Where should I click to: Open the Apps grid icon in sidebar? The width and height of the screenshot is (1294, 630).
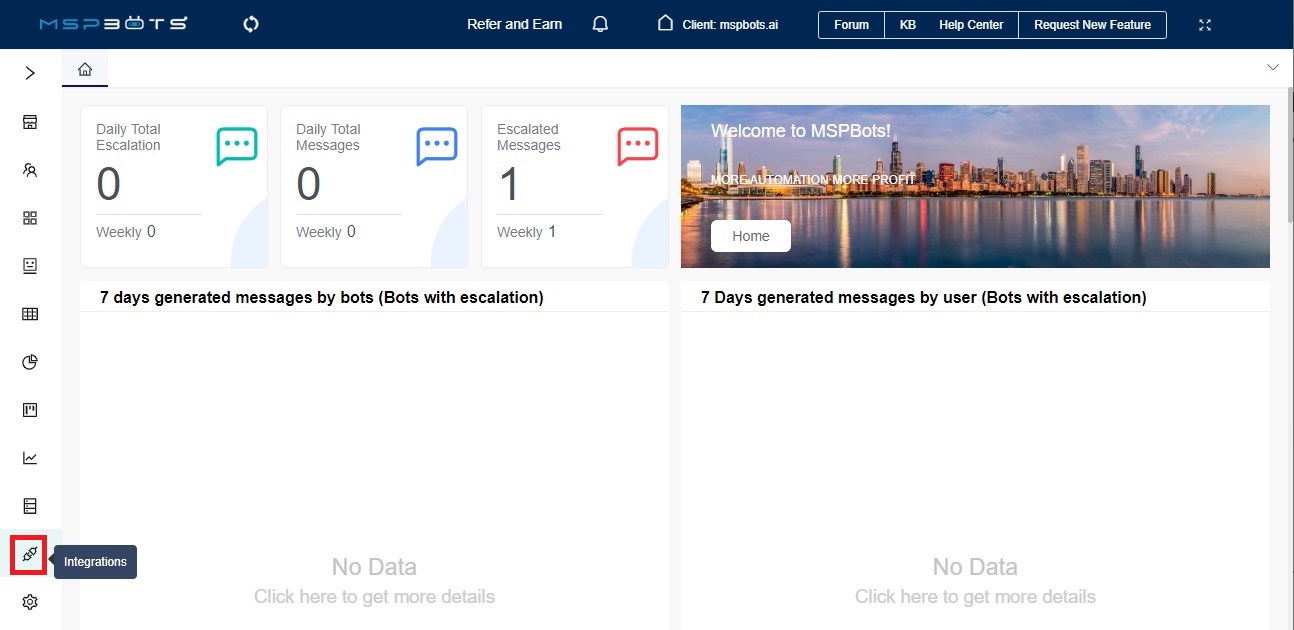coord(29,218)
